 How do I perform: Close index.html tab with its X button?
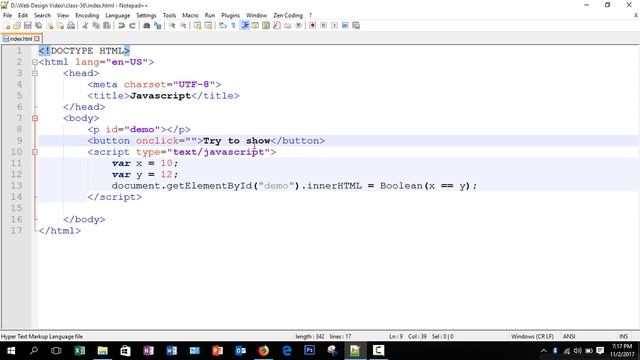(x=37, y=39)
